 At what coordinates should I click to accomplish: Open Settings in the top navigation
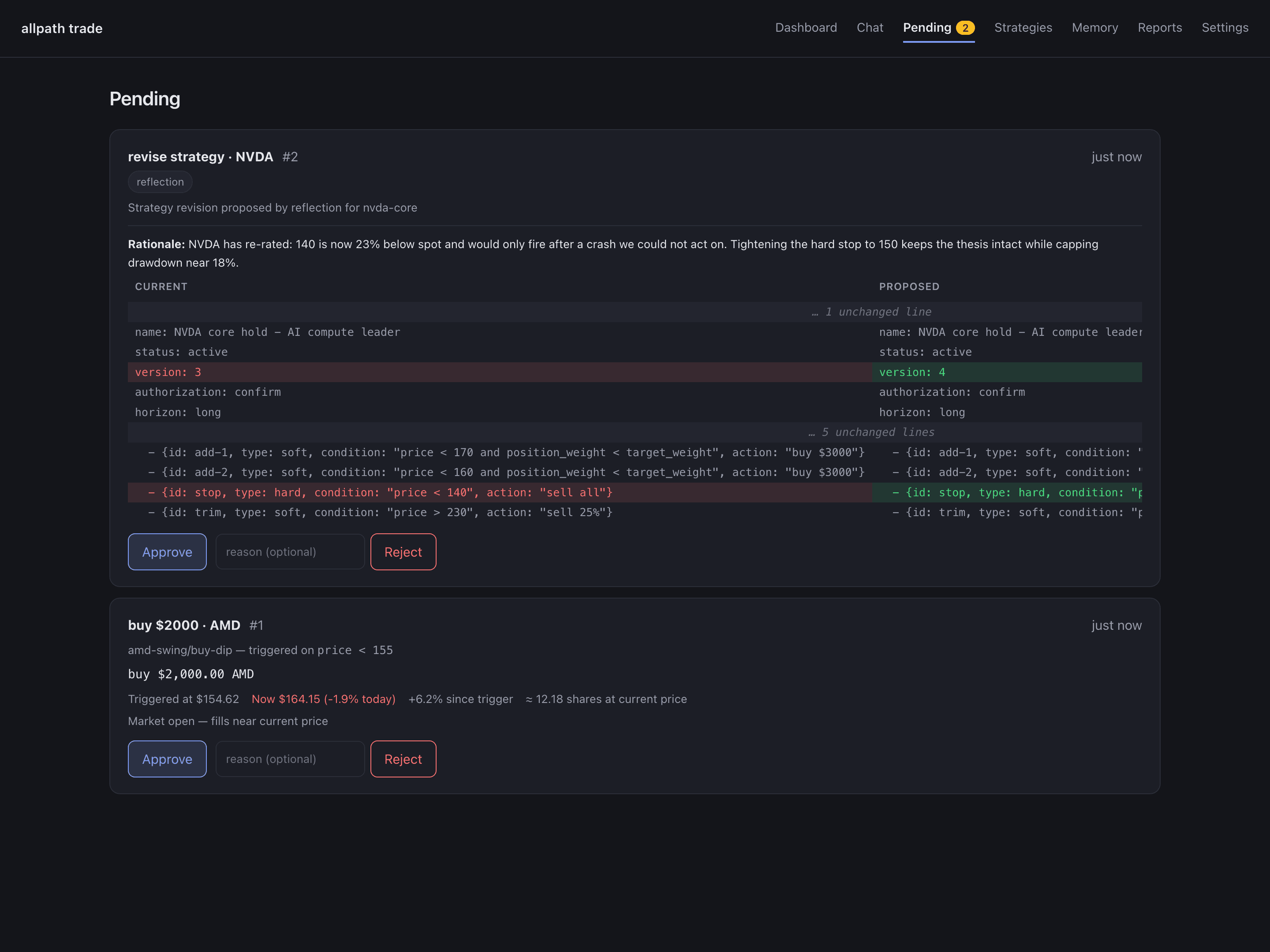(1225, 27)
